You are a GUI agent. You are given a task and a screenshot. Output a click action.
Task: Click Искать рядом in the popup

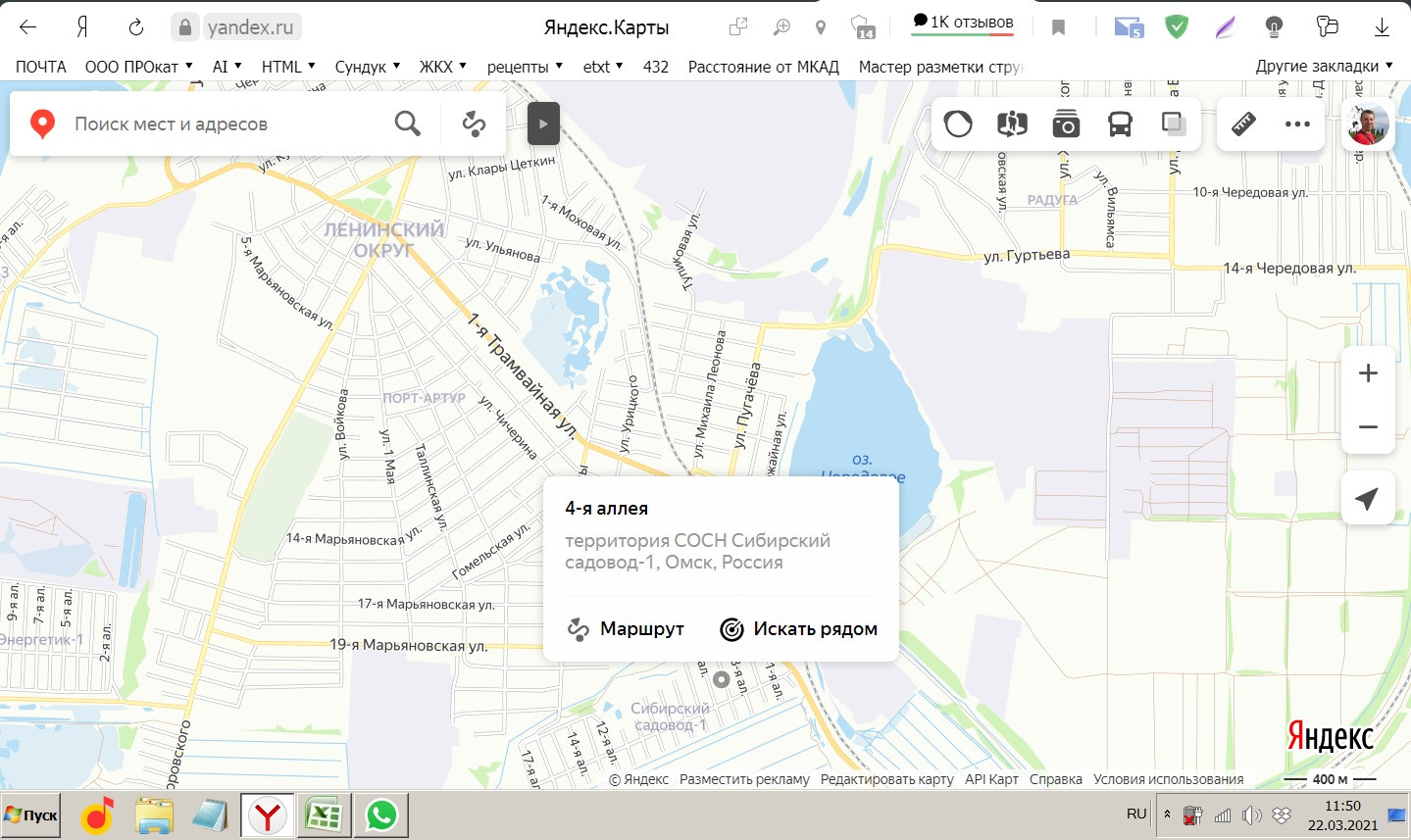click(x=799, y=629)
